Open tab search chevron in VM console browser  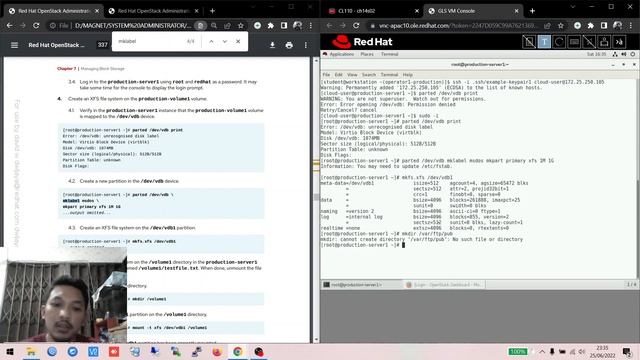click(x=573, y=7)
